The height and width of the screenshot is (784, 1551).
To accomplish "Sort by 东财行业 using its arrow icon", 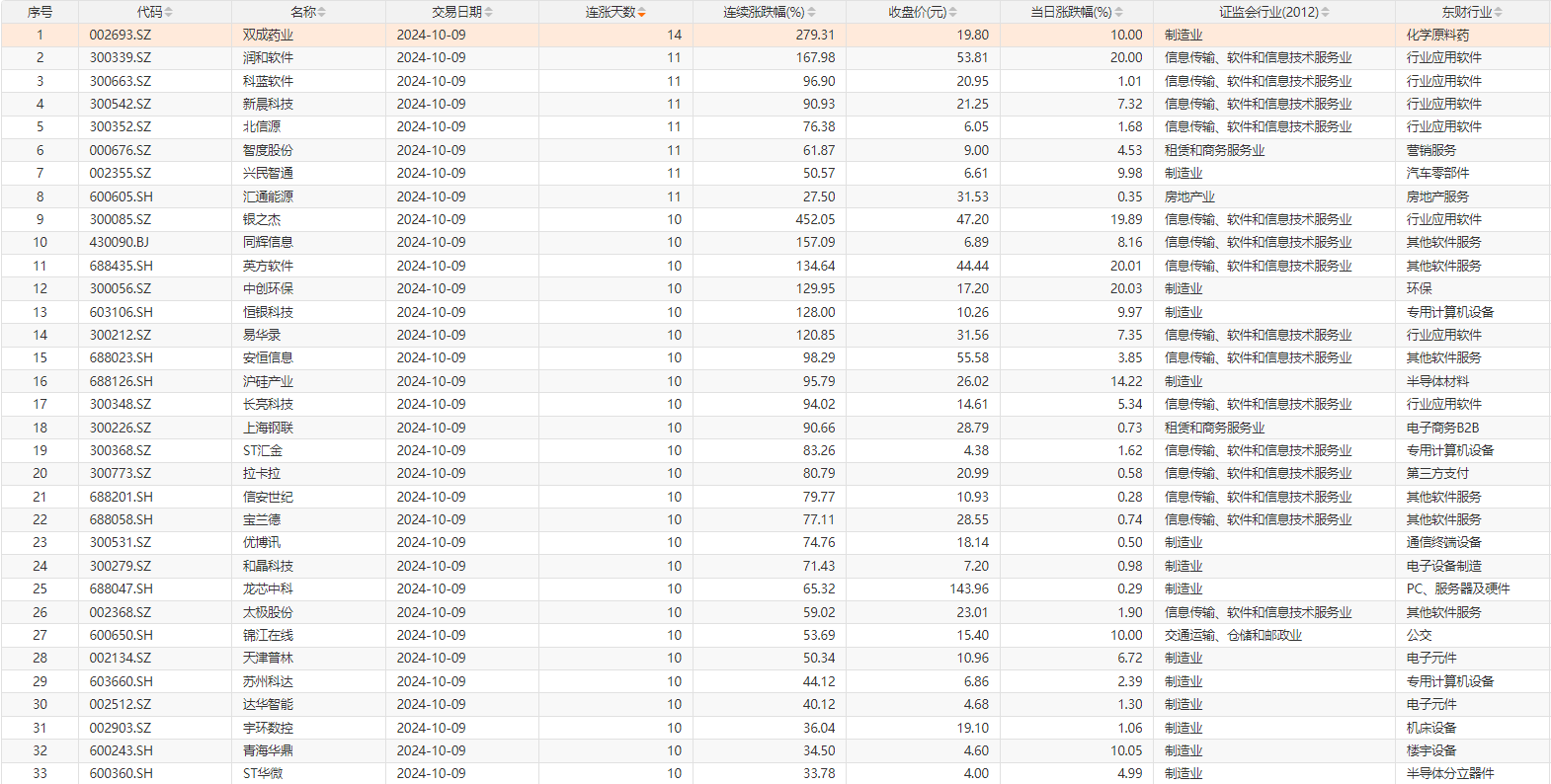I will coord(1499,12).
